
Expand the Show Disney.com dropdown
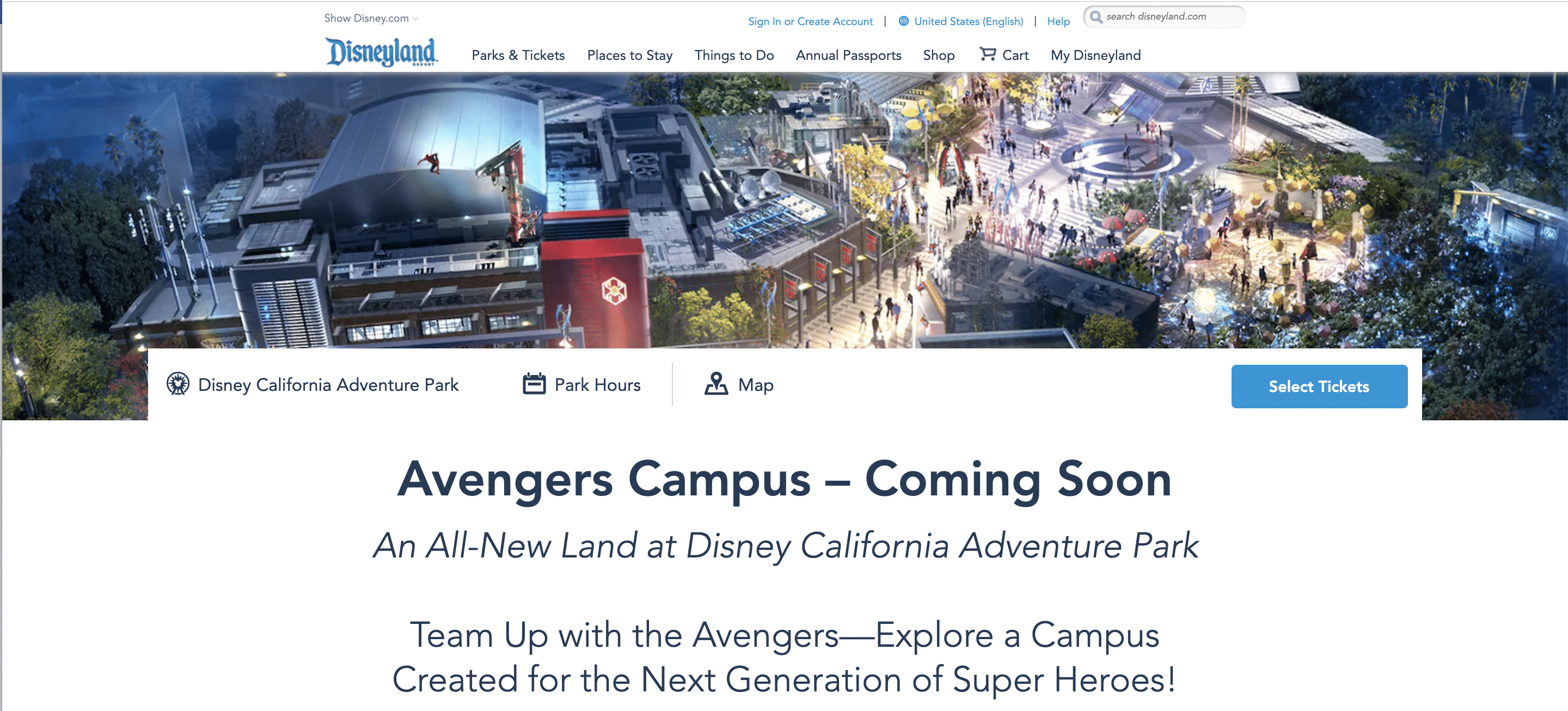[371, 19]
